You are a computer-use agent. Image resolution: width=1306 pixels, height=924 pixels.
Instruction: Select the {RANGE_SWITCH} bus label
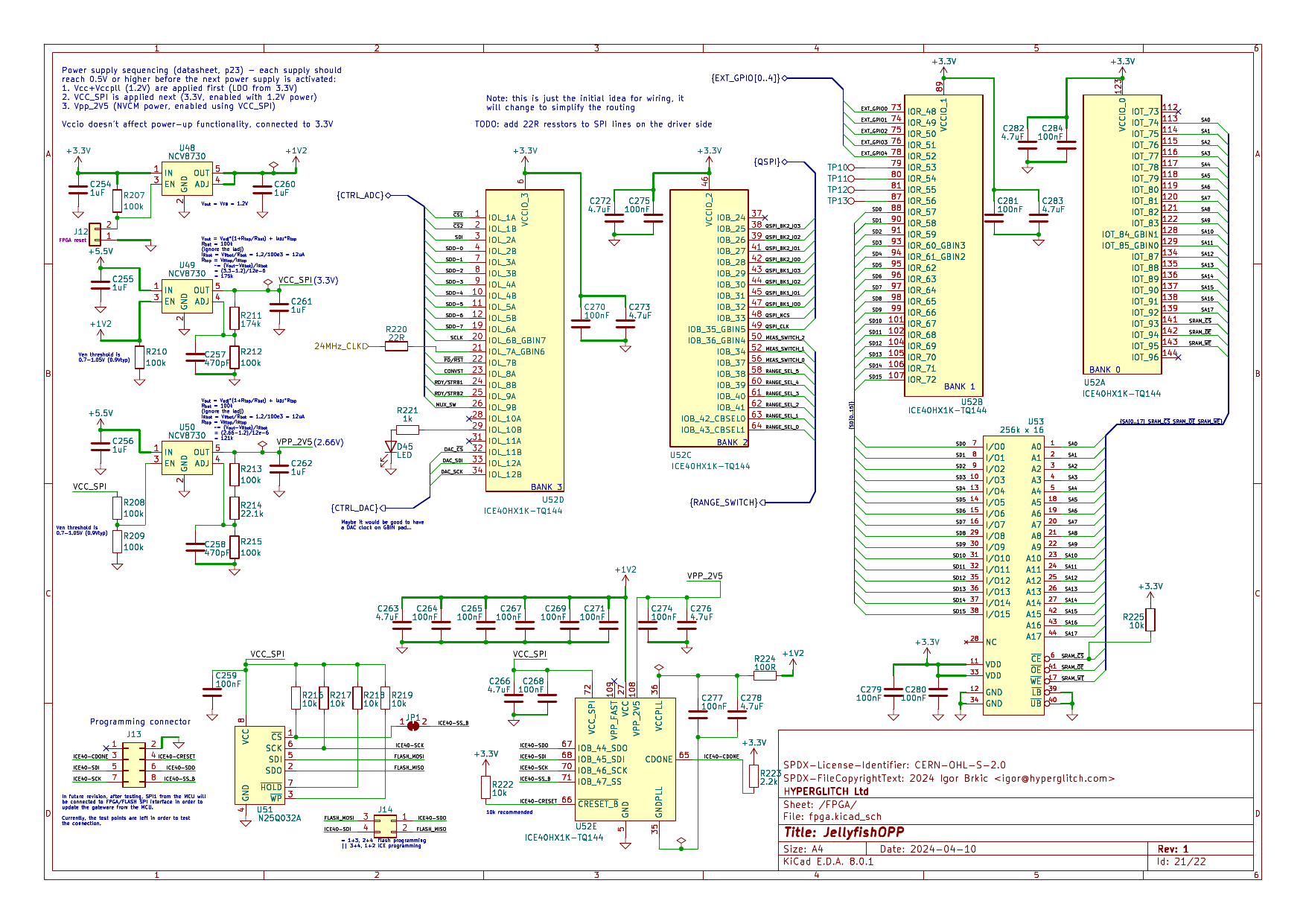pyautogui.click(x=724, y=503)
